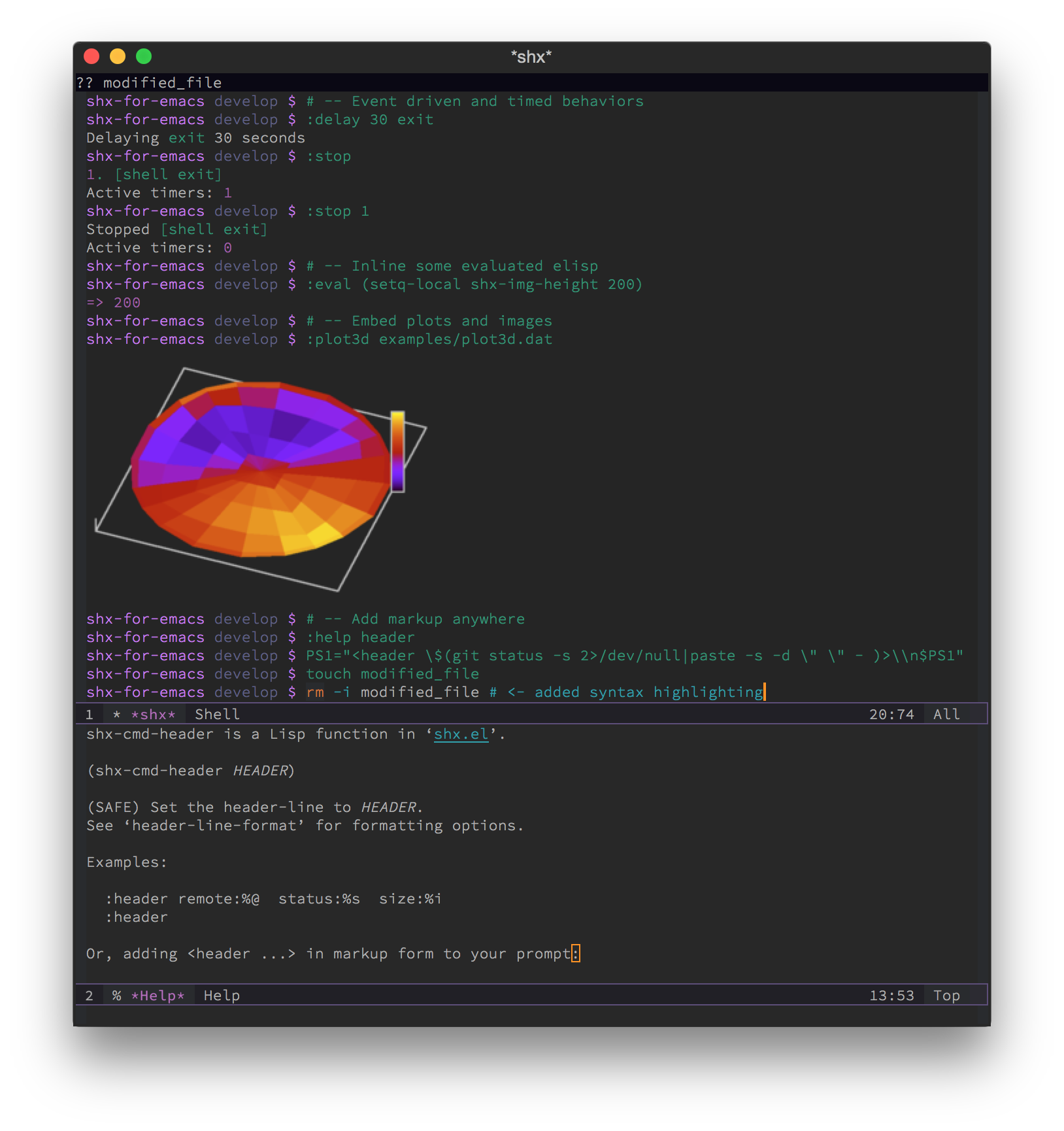Screen dimensions: 1064x1131
Task: Click the 'Delaying exit 30 seconds' output
Action: click(195, 138)
